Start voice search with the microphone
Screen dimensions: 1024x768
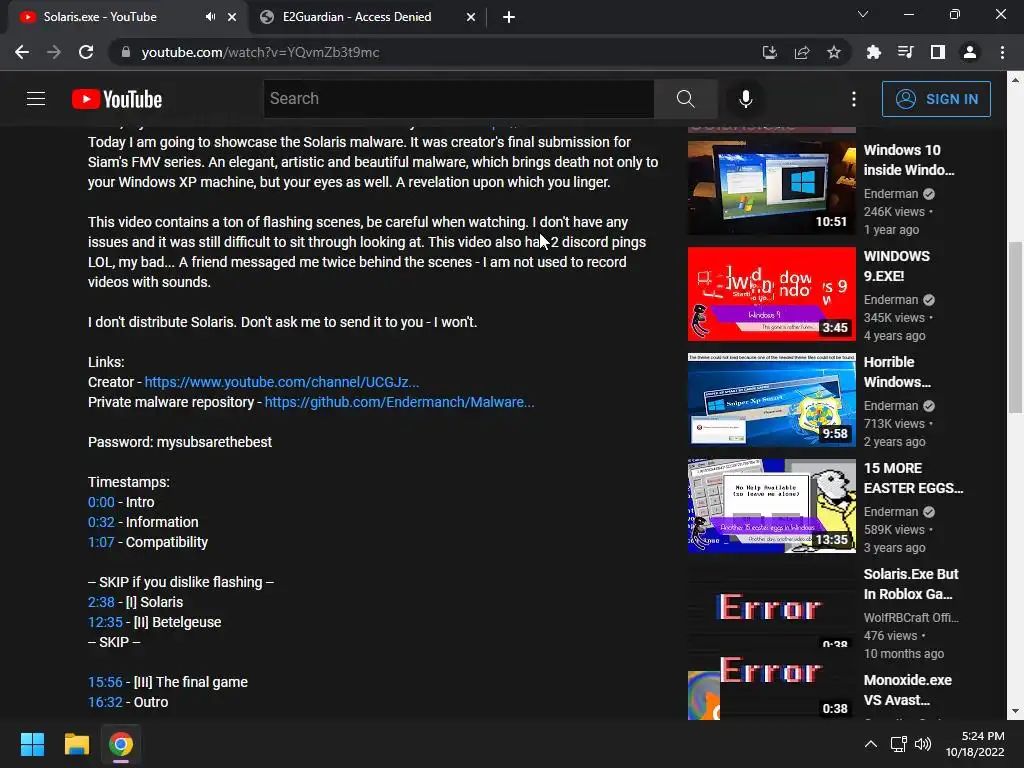(746, 99)
